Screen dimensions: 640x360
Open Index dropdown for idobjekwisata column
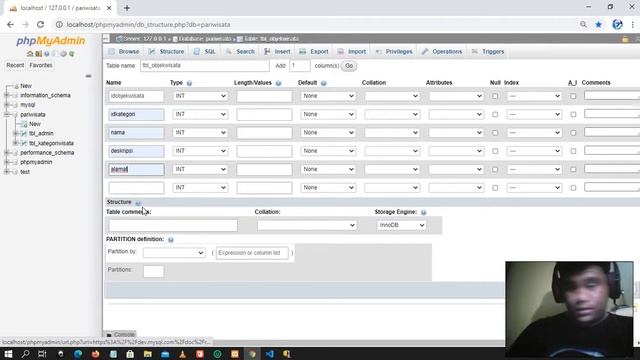(x=534, y=96)
